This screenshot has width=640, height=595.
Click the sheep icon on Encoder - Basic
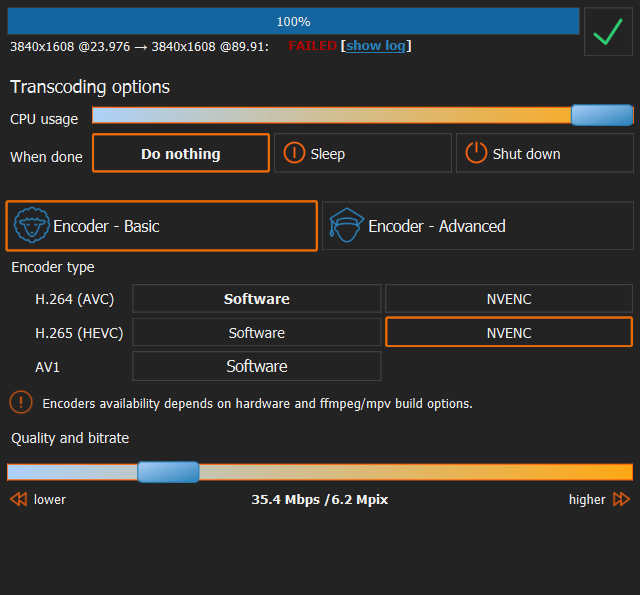coord(32,227)
